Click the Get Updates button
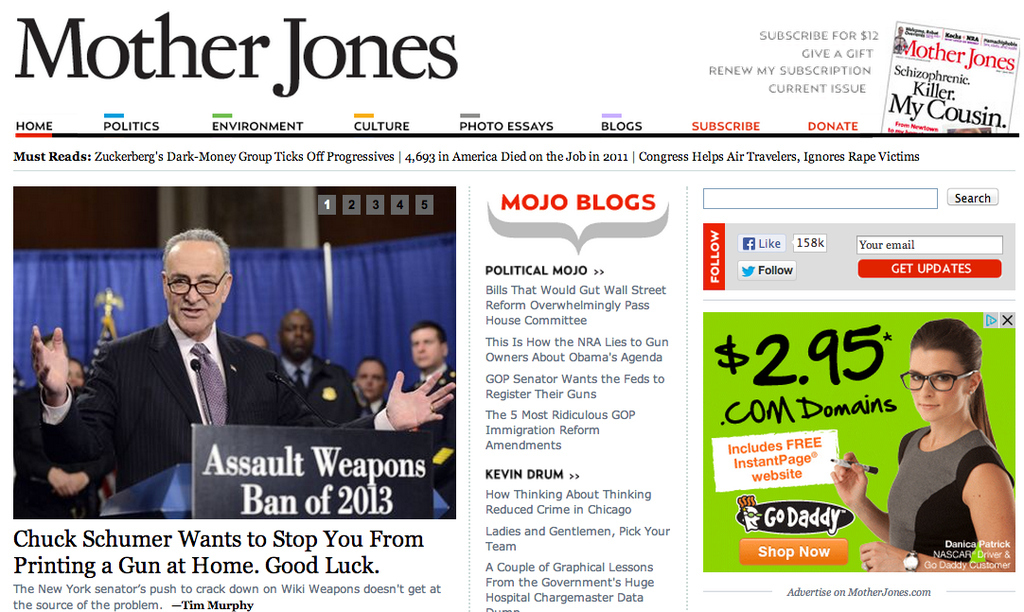Screen dimensions: 1024x612 pyautogui.click(x=930, y=268)
